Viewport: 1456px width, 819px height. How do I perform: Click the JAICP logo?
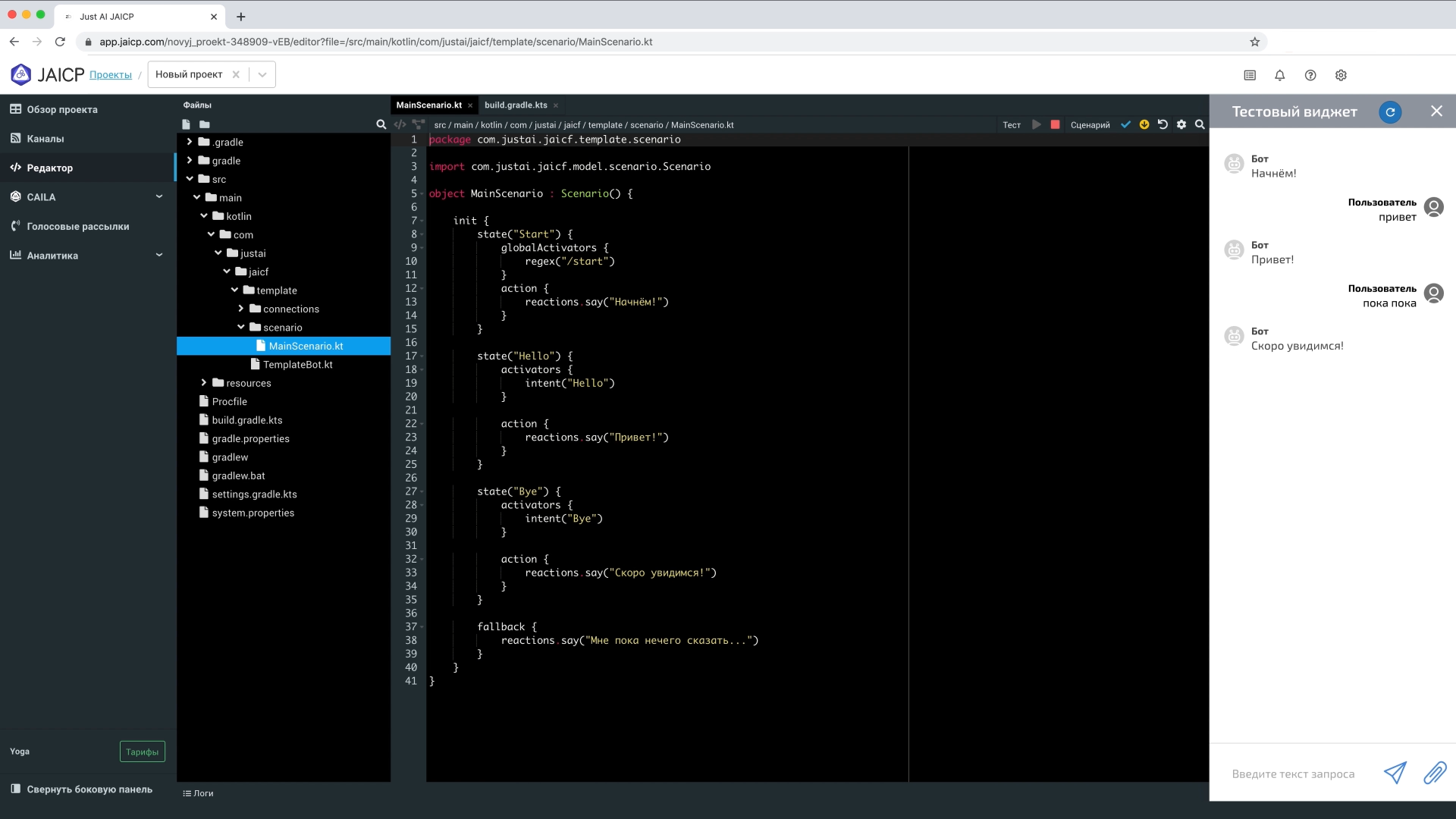pyautogui.click(x=47, y=74)
